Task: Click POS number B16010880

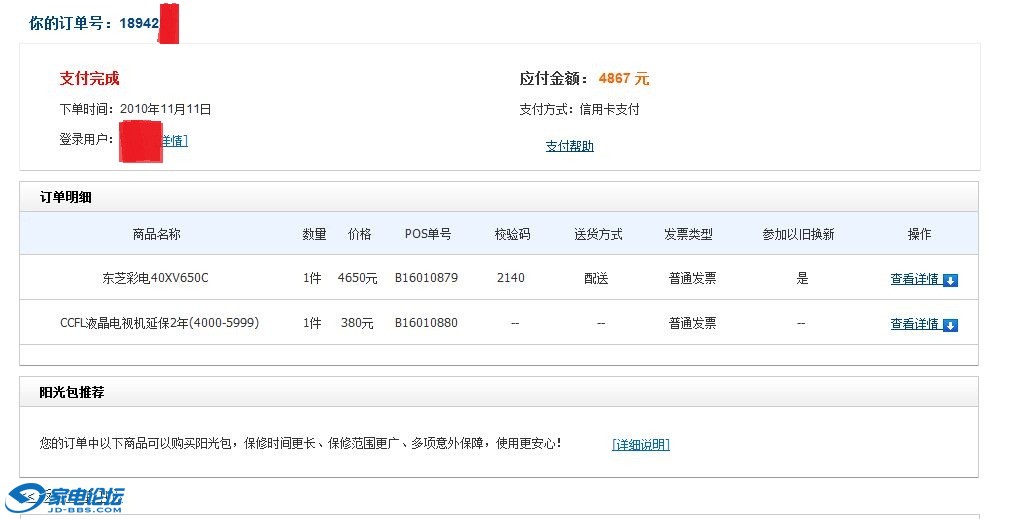Action: tap(426, 323)
